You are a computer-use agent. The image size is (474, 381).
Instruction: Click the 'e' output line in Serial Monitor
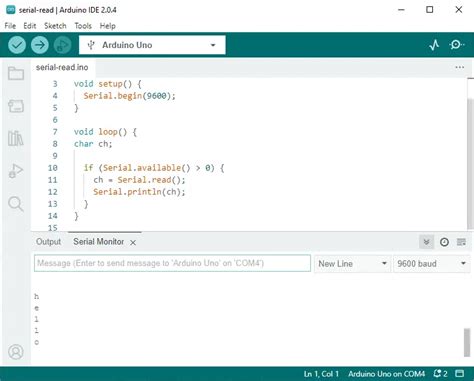coord(37,308)
